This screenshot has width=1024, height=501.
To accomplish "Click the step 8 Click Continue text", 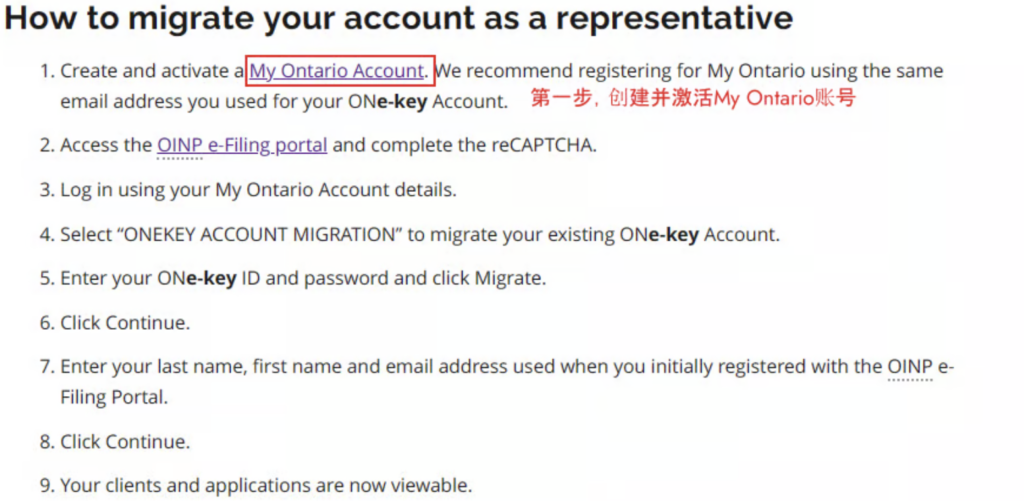I will click(x=125, y=442).
